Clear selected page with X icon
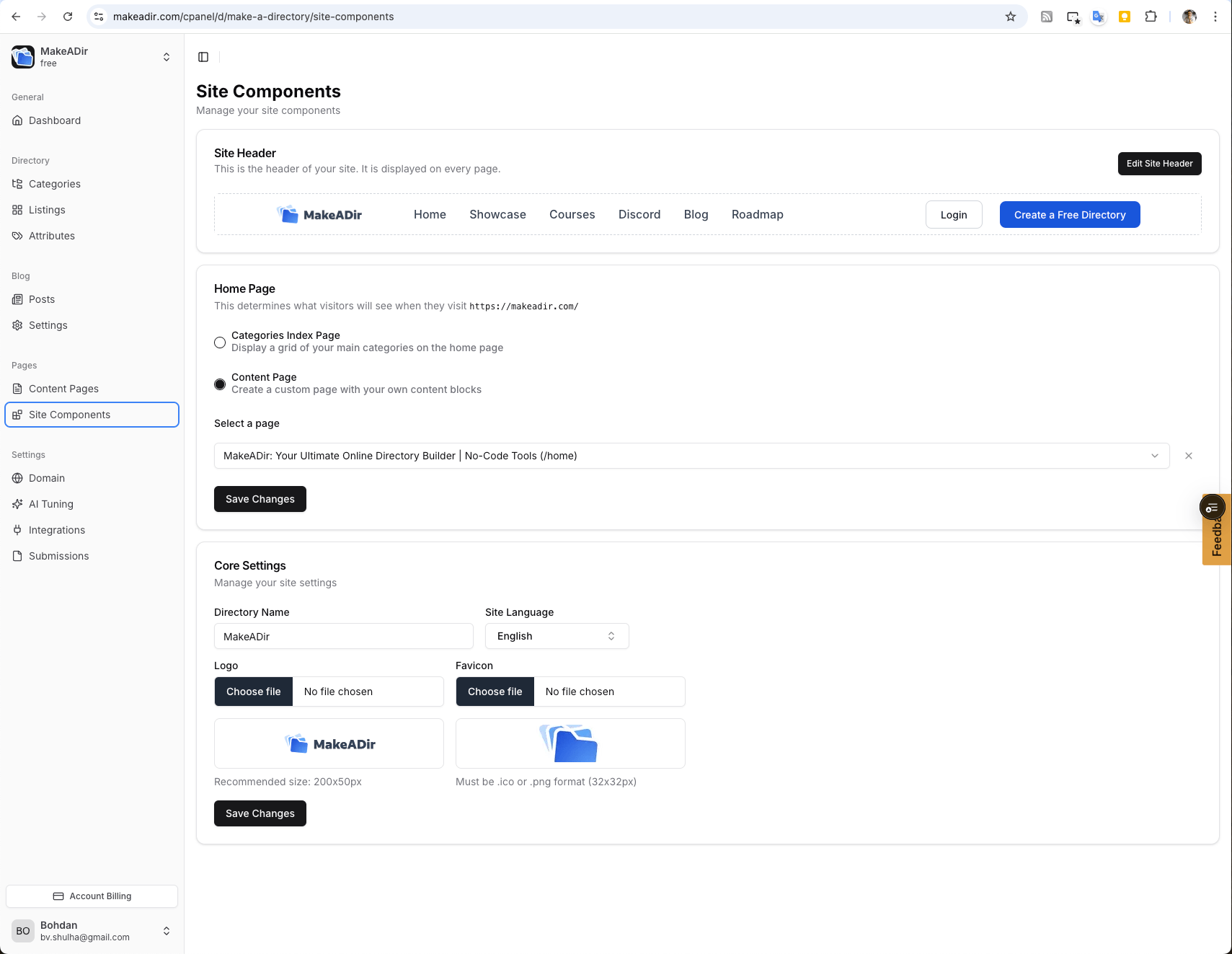Image resolution: width=1232 pixels, height=954 pixels. [x=1188, y=456]
